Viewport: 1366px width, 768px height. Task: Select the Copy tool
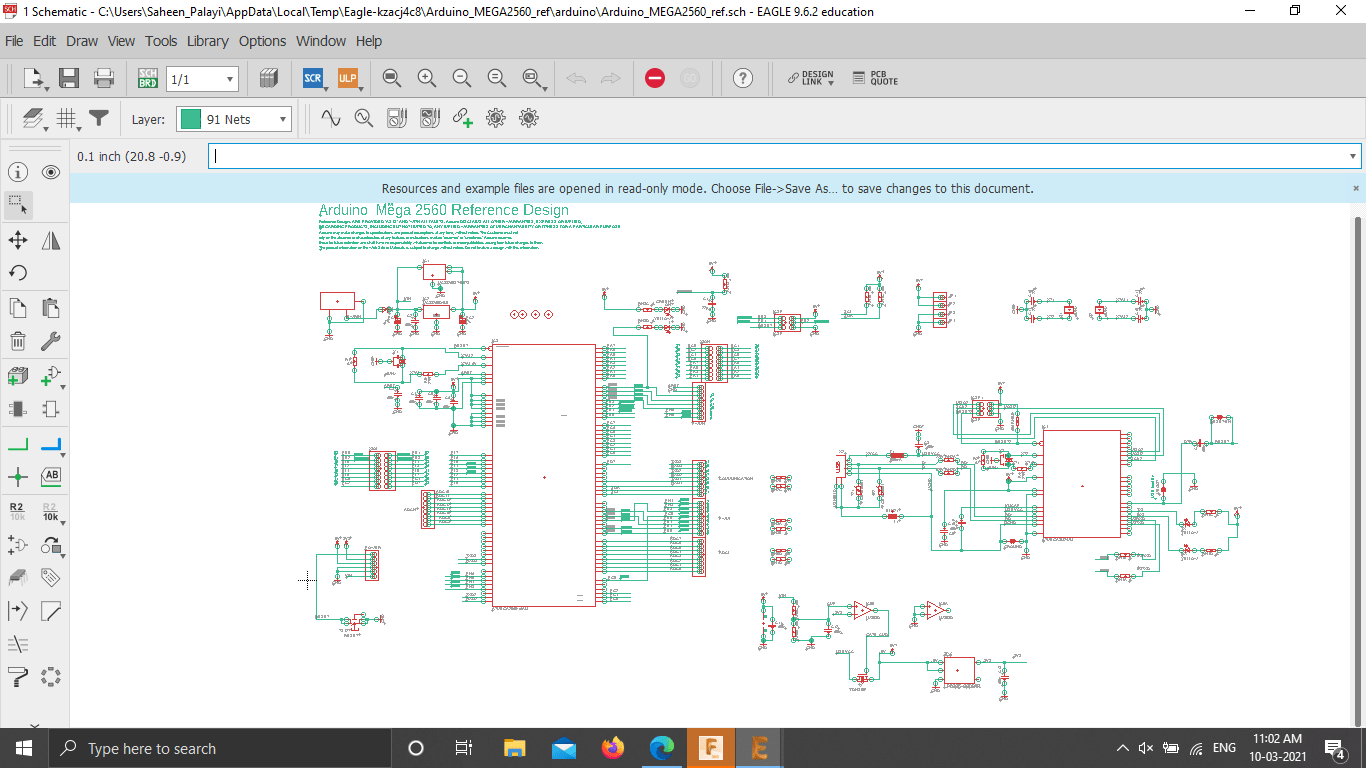tap(17, 308)
